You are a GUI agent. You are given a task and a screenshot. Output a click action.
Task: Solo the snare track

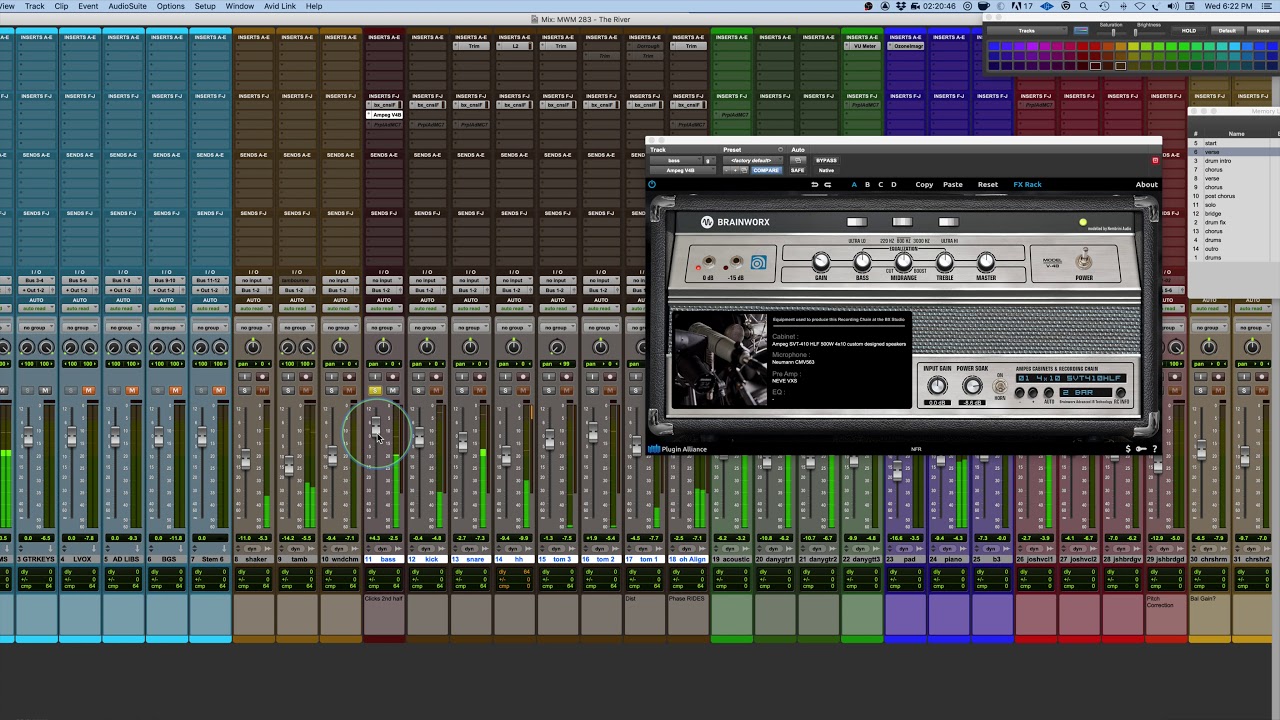(462, 390)
